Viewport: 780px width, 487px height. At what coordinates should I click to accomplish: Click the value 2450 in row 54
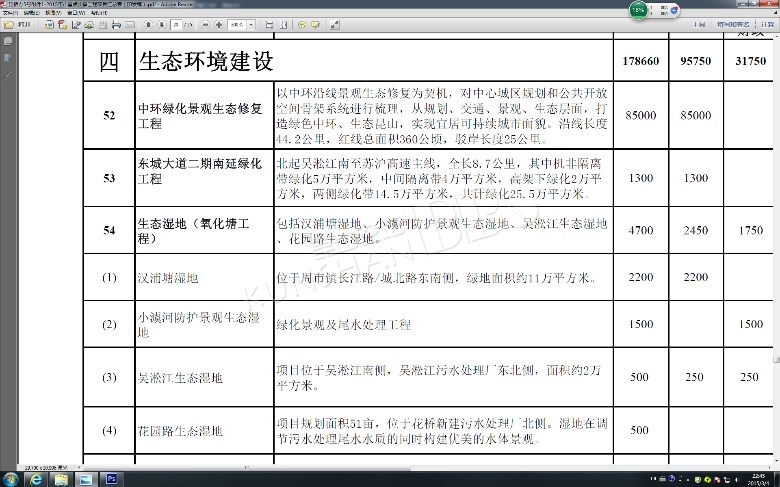click(695, 230)
